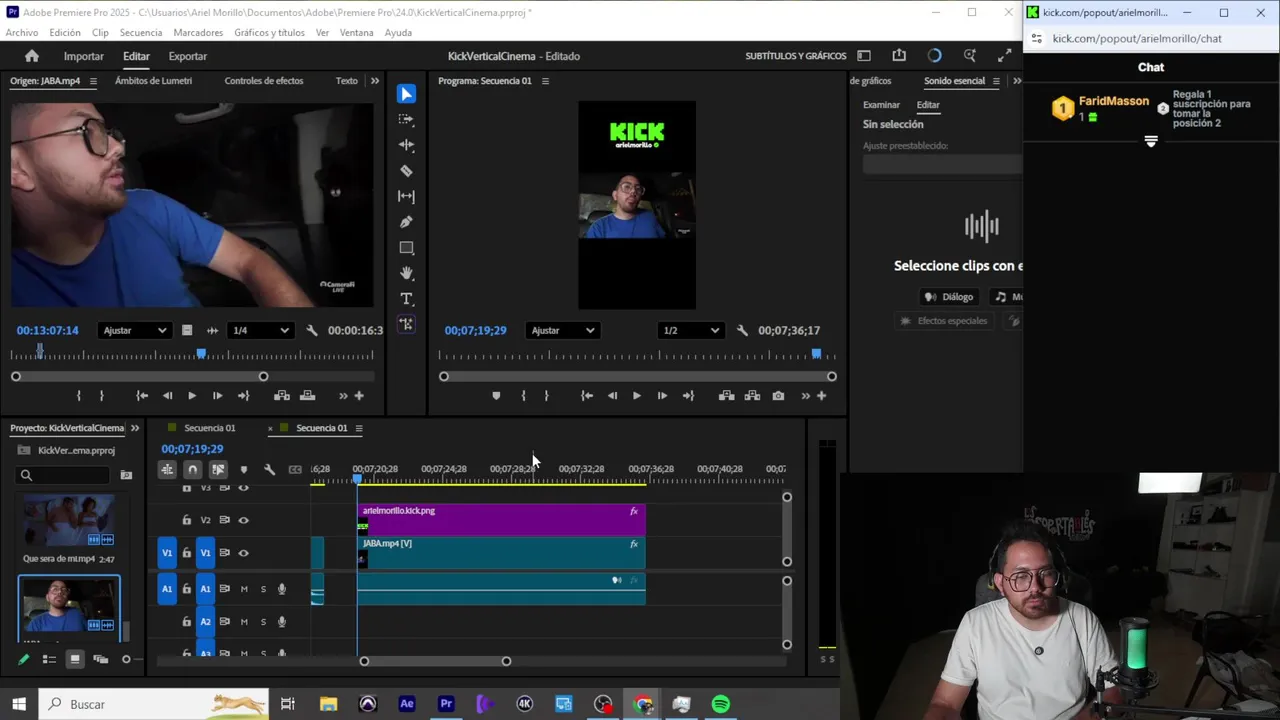Play the Program monitor sequence

636,396
